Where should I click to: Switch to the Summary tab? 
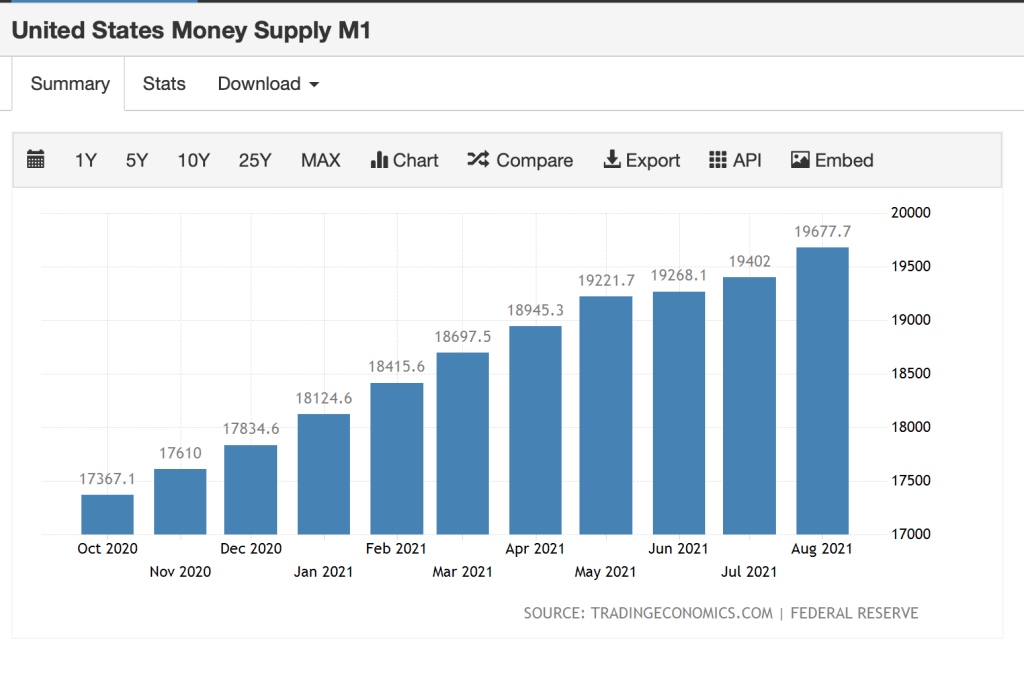pyautogui.click(x=70, y=84)
